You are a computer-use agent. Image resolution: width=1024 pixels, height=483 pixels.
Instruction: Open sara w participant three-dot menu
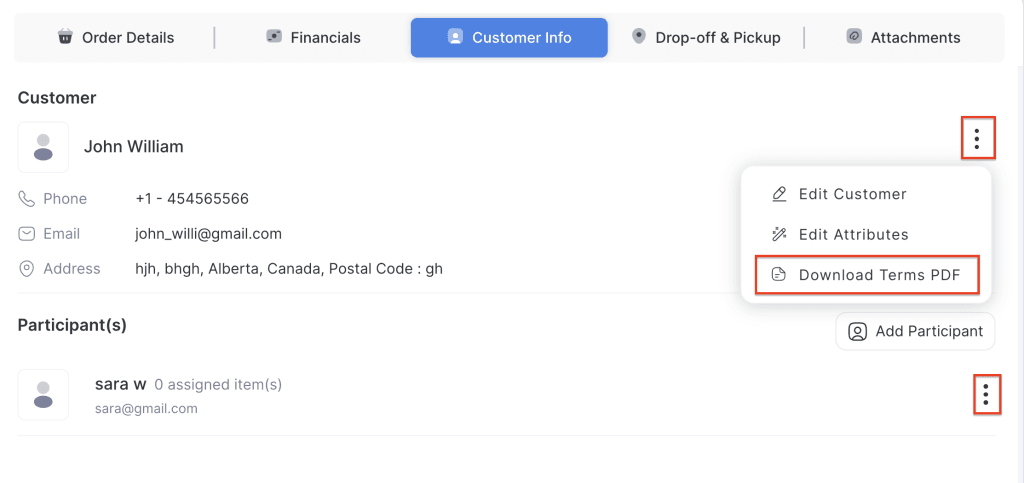pyautogui.click(x=986, y=395)
